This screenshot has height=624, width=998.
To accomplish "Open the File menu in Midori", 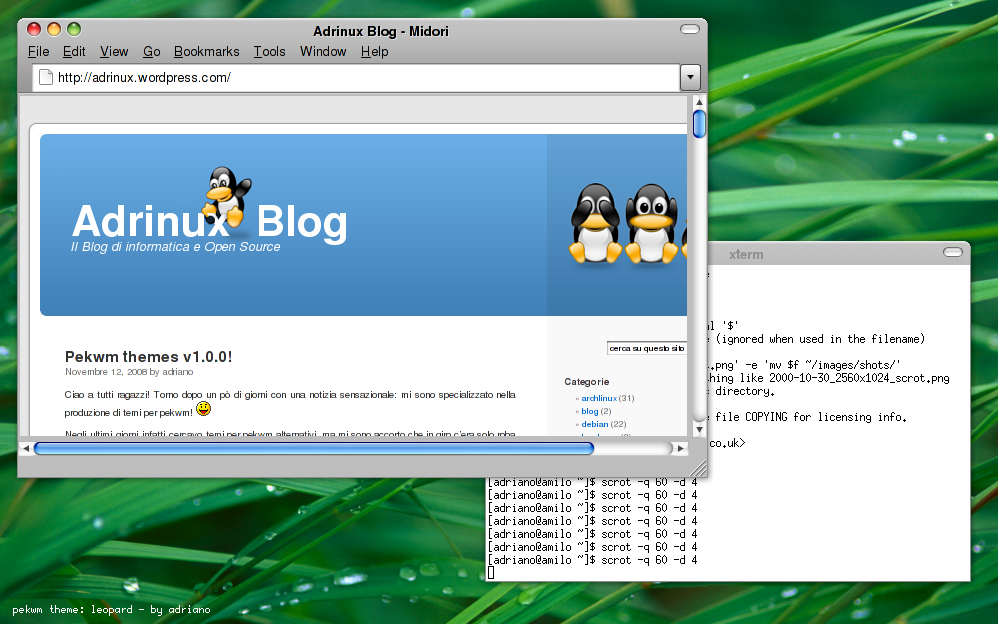I will (38, 52).
